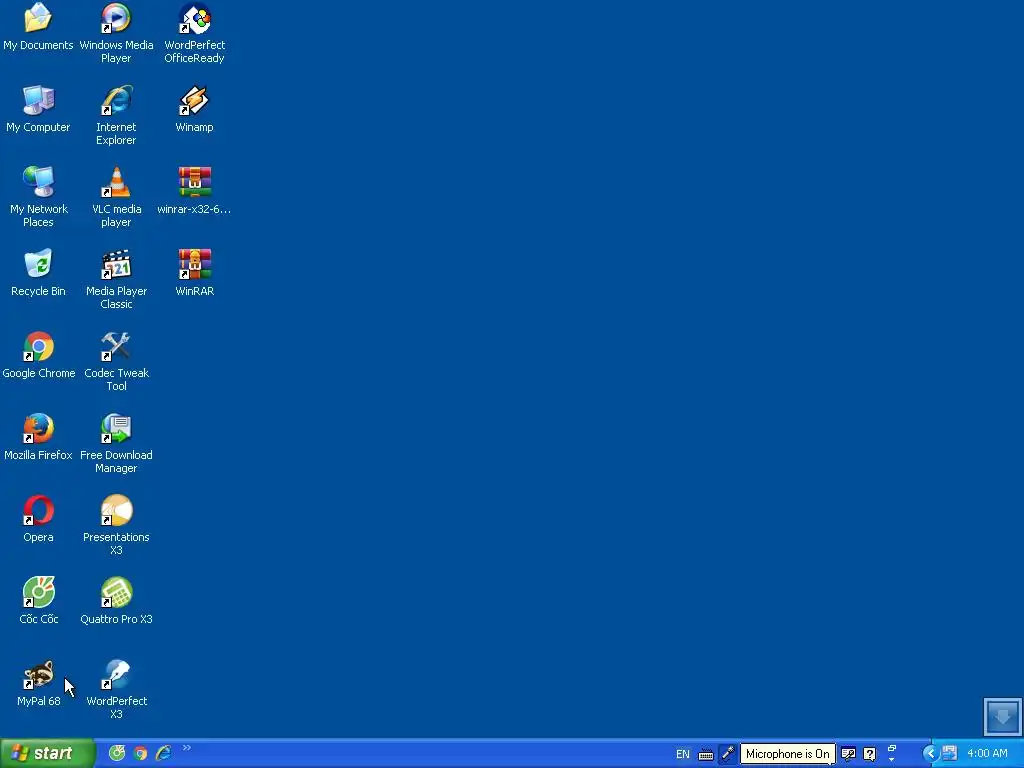
Task: Click the 4:00 AM taskbar clock
Action: (987, 754)
